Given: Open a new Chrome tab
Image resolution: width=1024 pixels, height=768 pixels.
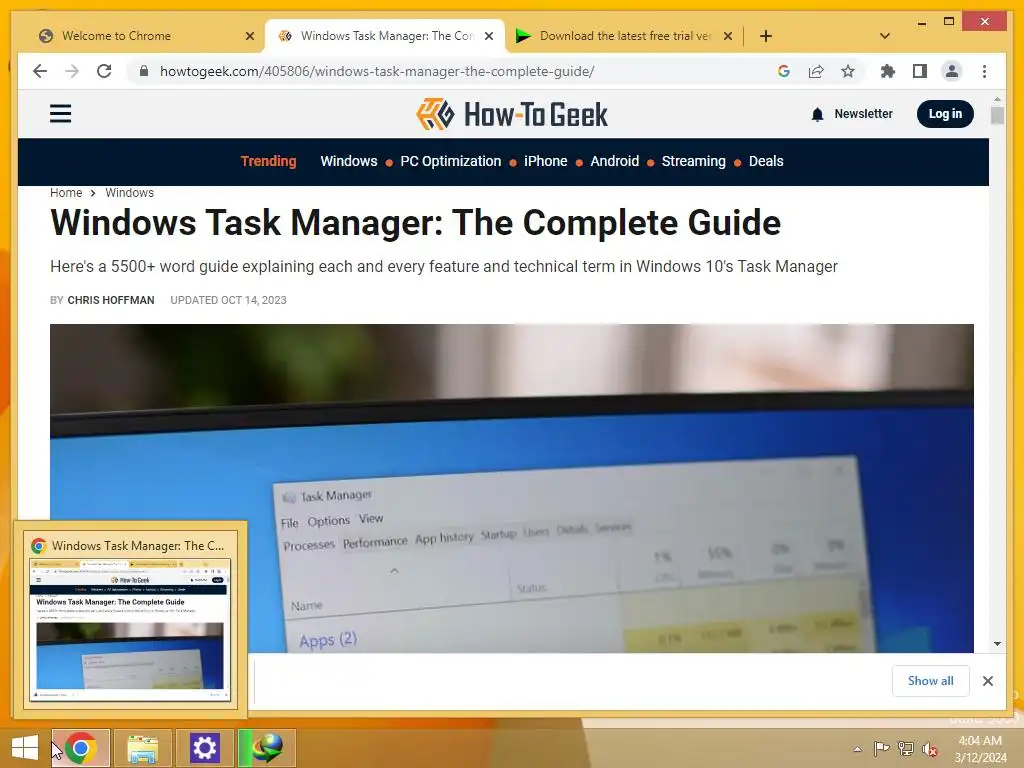Looking at the screenshot, I should (x=766, y=36).
